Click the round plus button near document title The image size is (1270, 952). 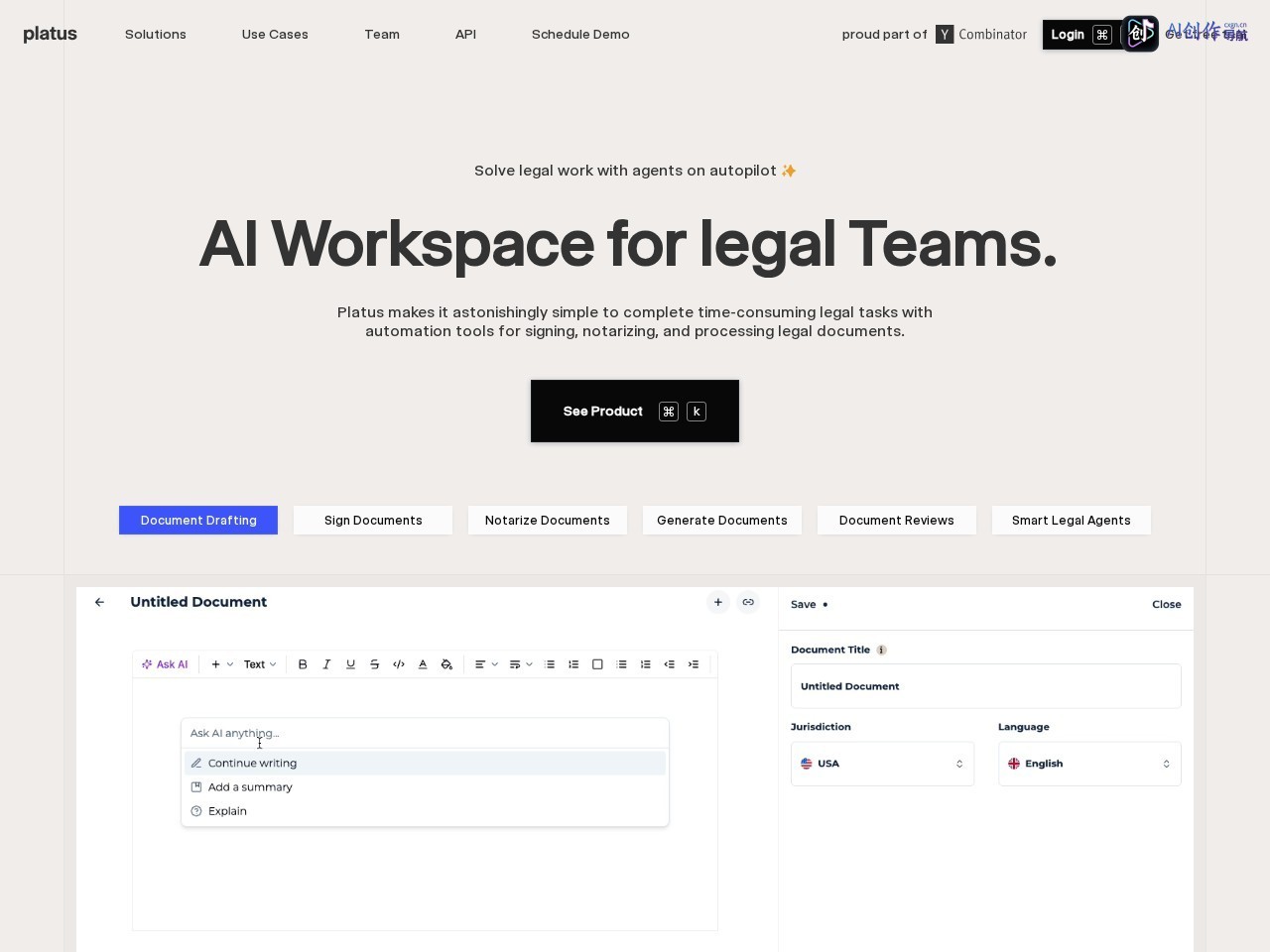718,602
